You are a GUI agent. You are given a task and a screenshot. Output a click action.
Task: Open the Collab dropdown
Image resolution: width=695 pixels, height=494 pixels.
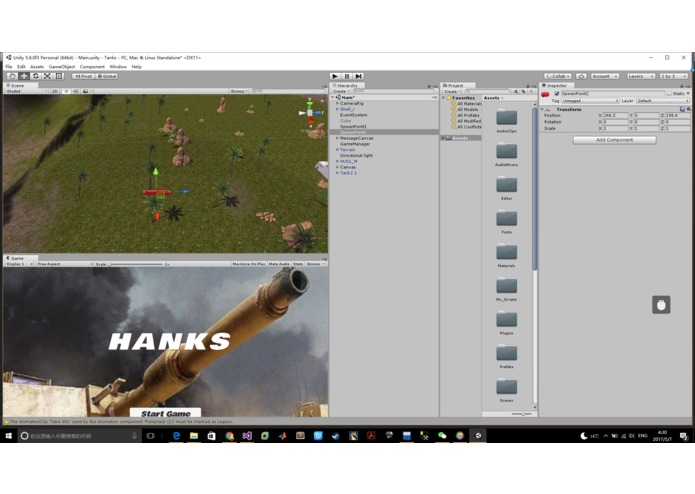point(558,76)
